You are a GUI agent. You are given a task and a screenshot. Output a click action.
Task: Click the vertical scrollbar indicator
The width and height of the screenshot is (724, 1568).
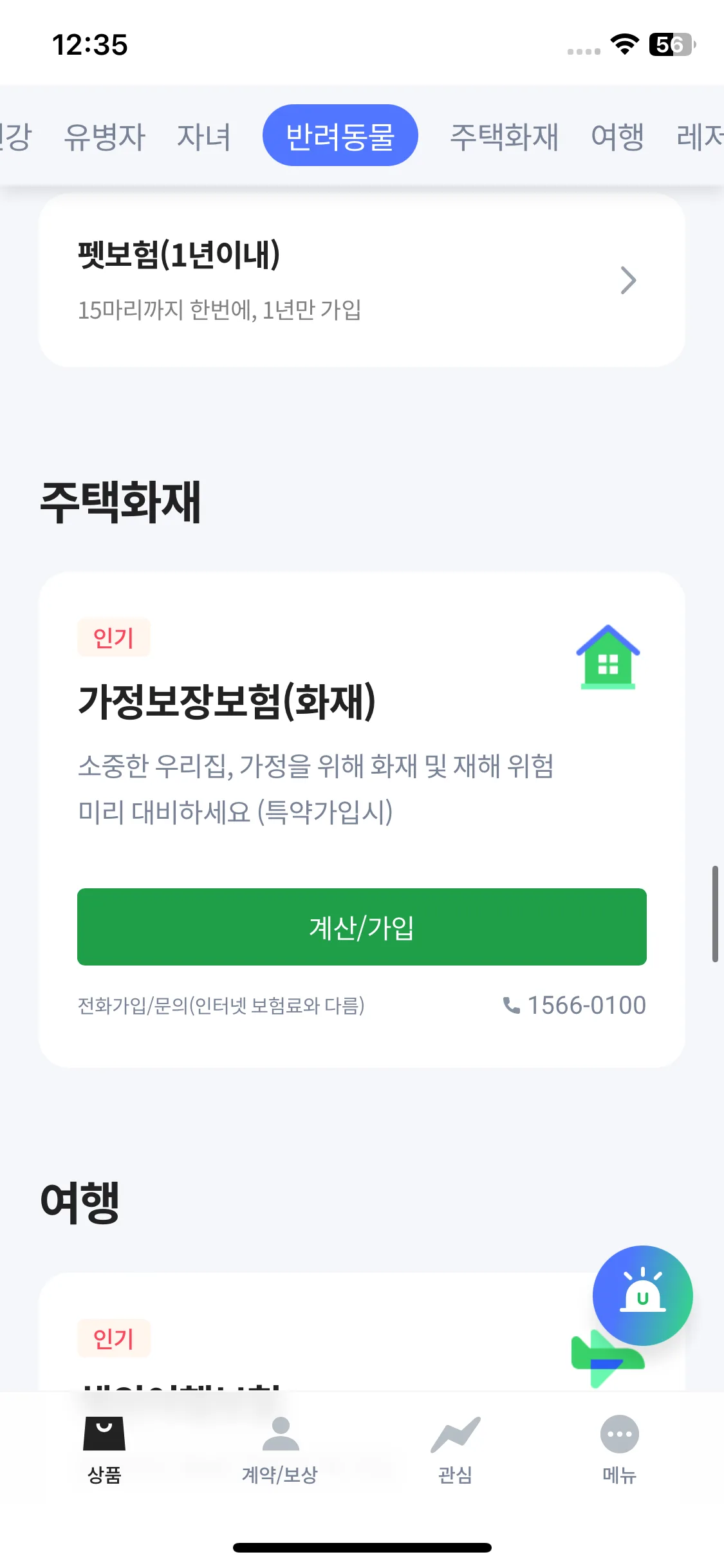point(715,914)
